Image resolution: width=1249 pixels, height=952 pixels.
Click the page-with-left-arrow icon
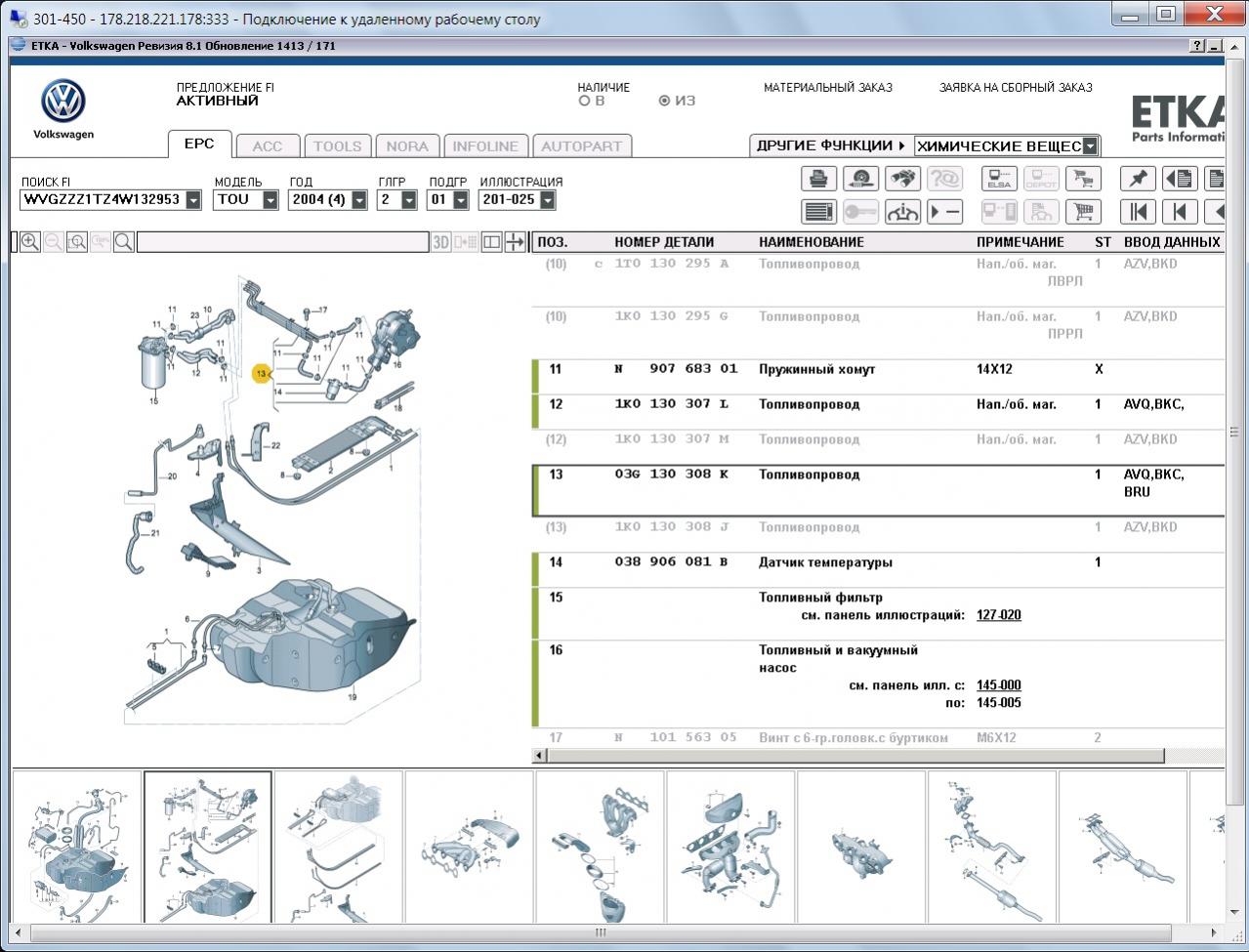pos(1180,179)
